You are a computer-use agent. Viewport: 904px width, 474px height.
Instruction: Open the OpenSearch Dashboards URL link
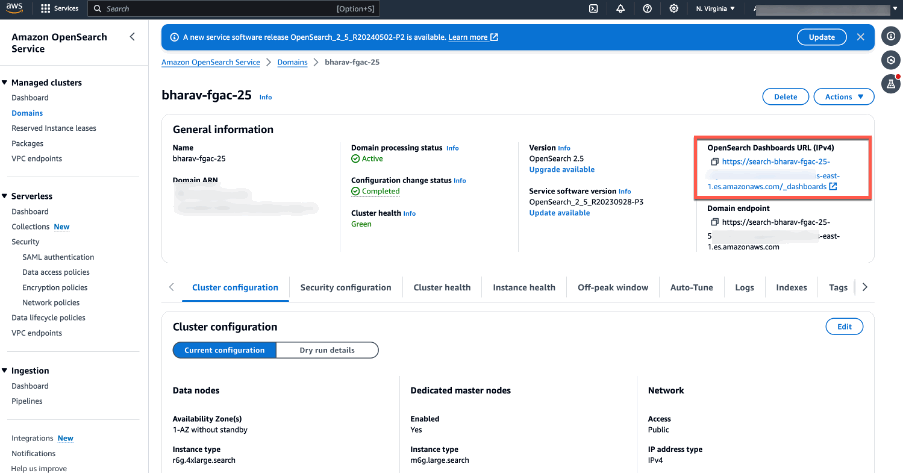pyautogui.click(x=774, y=174)
